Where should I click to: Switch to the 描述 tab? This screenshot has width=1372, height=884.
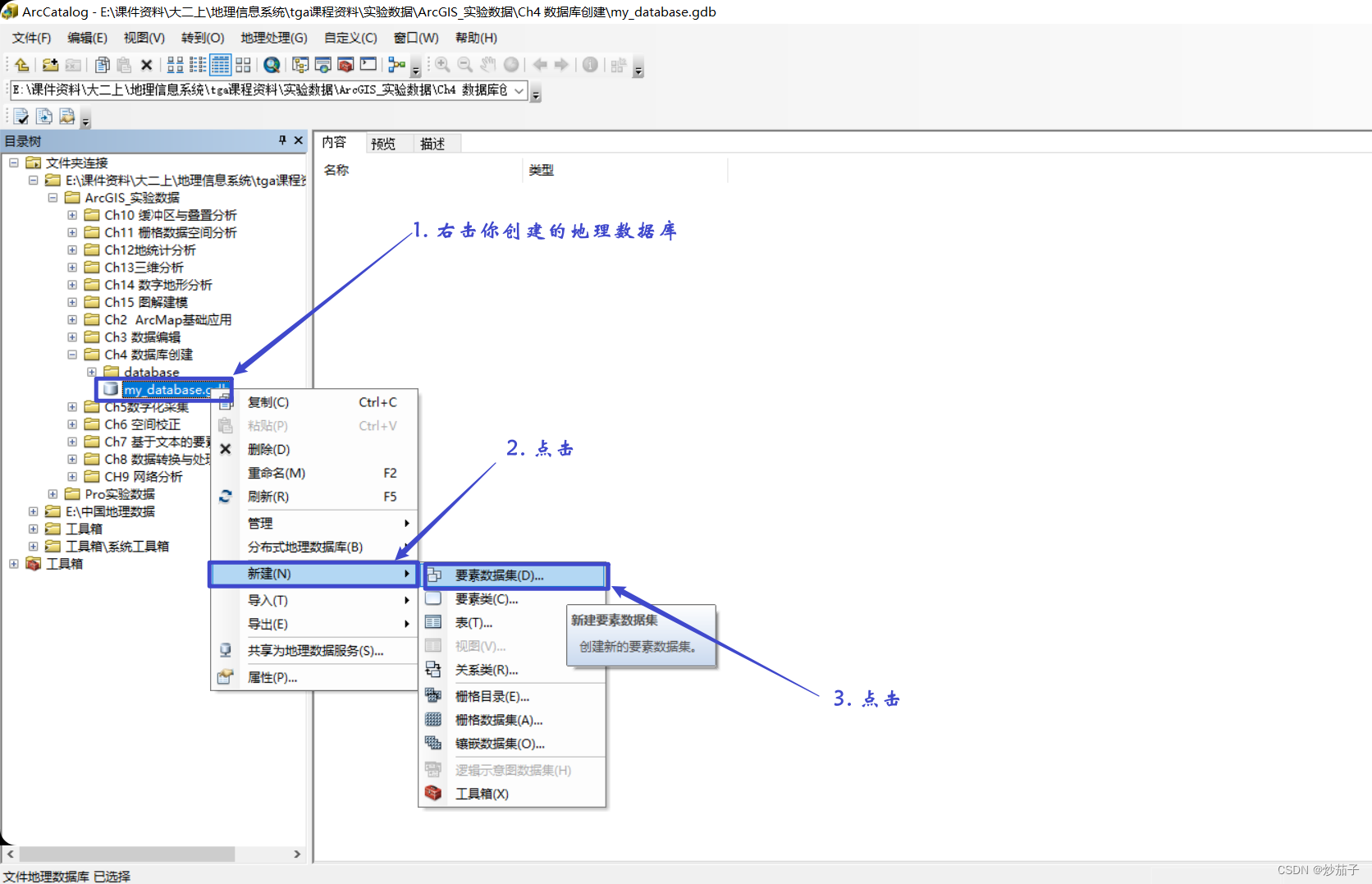[432, 144]
